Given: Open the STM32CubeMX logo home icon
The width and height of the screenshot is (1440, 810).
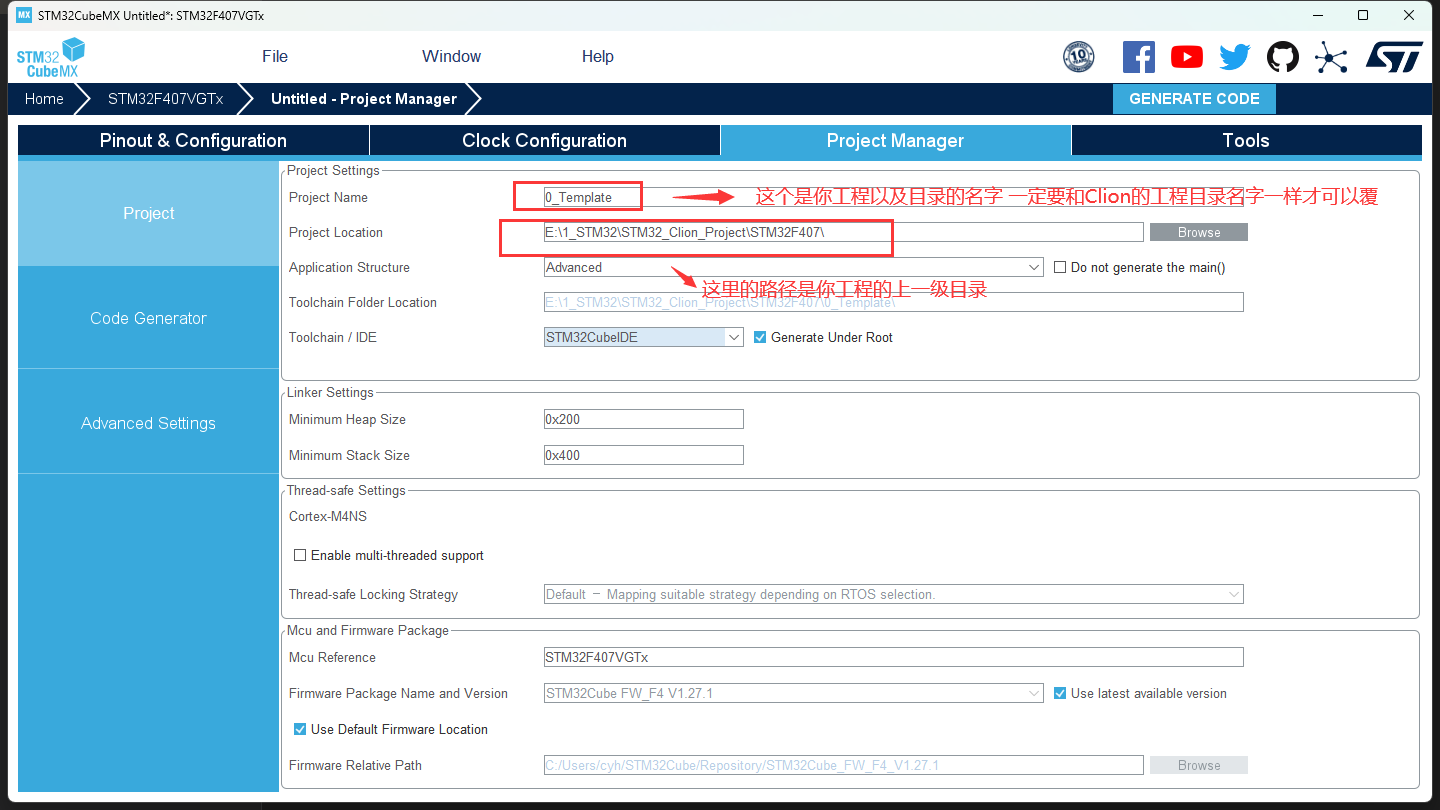Looking at the screenshot, I should click(50, 57).
